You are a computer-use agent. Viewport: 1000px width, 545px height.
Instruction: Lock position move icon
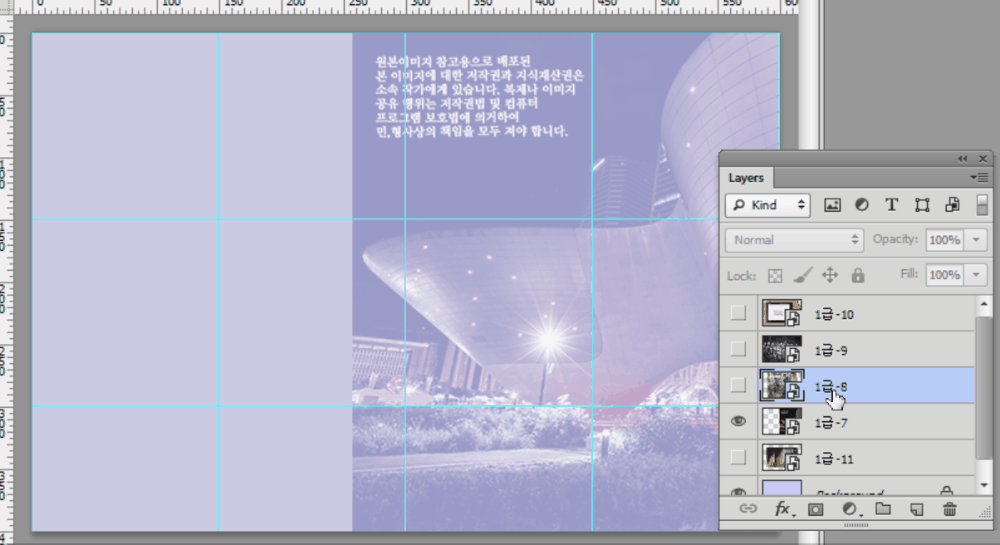830,275
